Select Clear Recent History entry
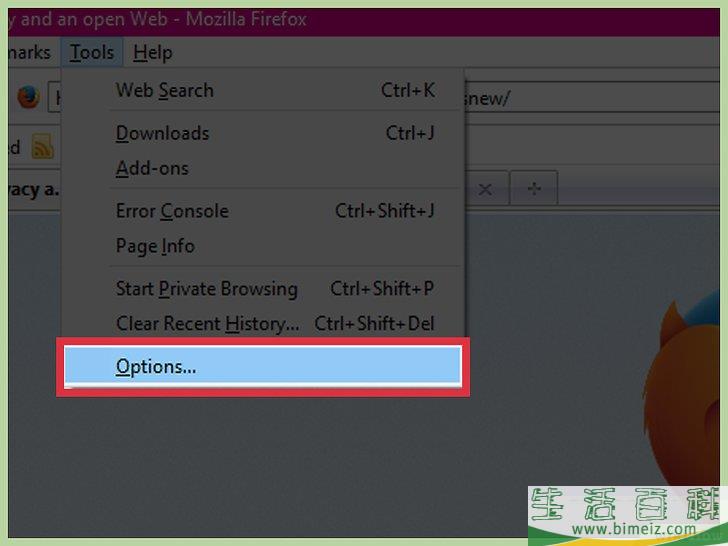This screenshot has height=546, width=728. tap(263, 323)
